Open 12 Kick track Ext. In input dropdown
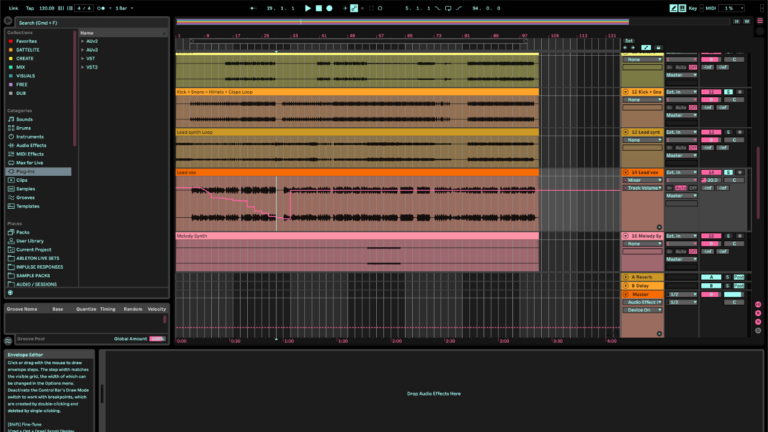768x432 pixels. click(681, 92)
